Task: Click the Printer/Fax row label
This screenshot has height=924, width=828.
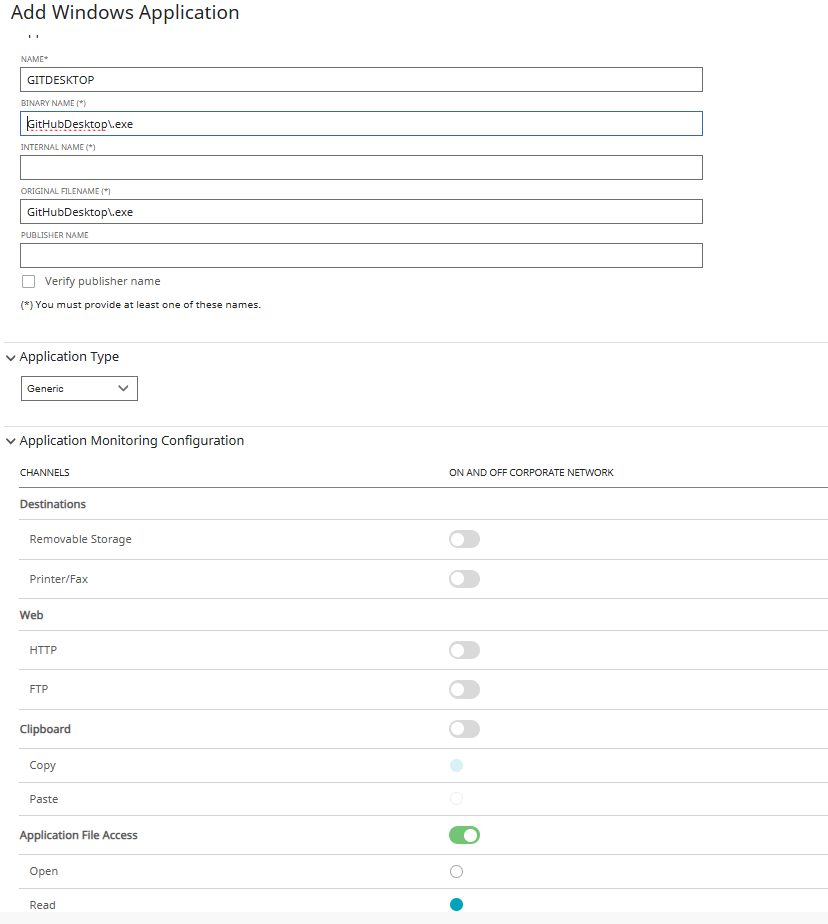Action: tap(59, 579)
